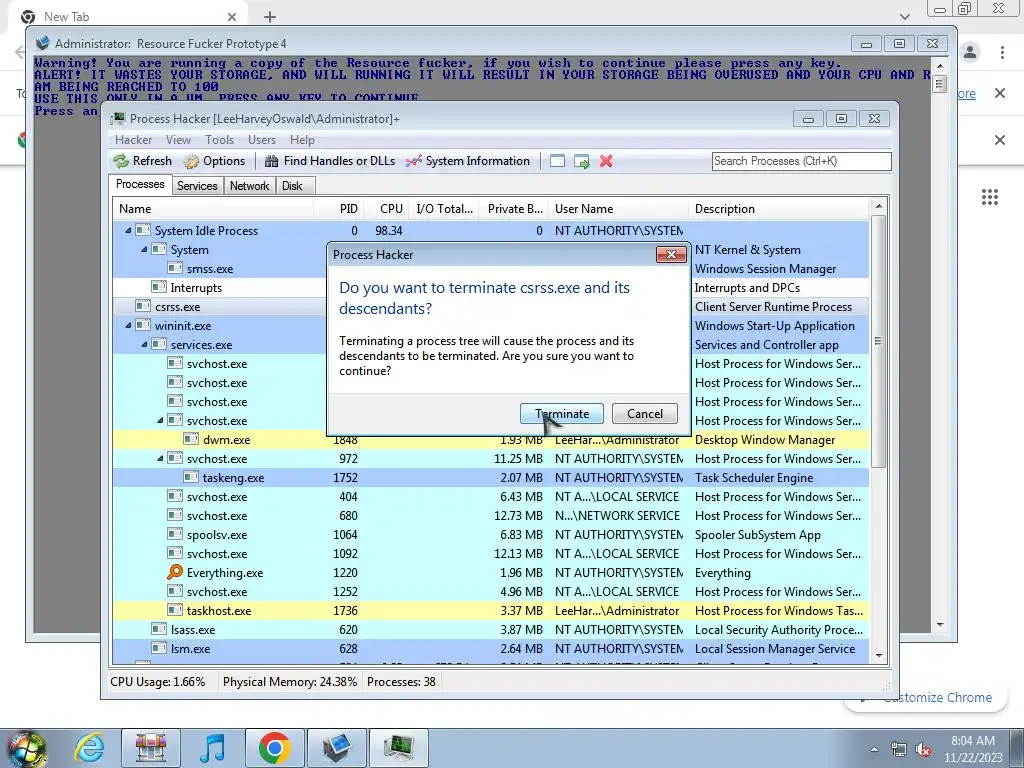
Task: Click the Everything.exe magnifier icon
Action: pos(174,572)
